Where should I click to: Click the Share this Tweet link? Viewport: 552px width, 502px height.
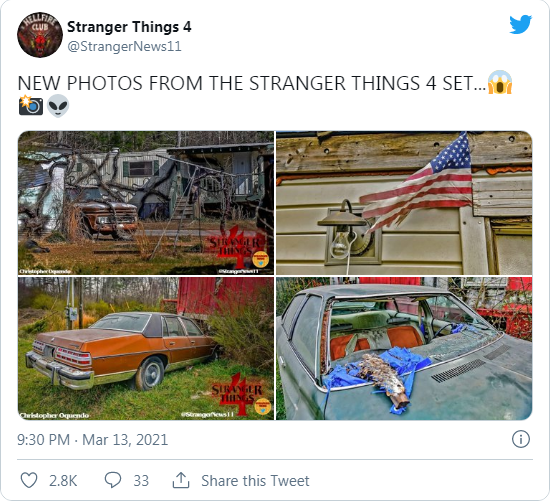tap(255, 481)
